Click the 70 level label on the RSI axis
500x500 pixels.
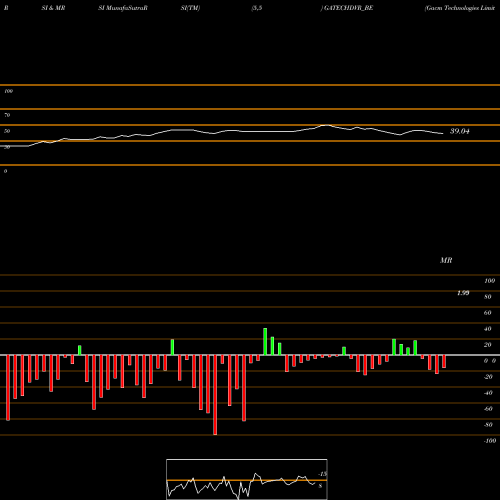(7, 115)
